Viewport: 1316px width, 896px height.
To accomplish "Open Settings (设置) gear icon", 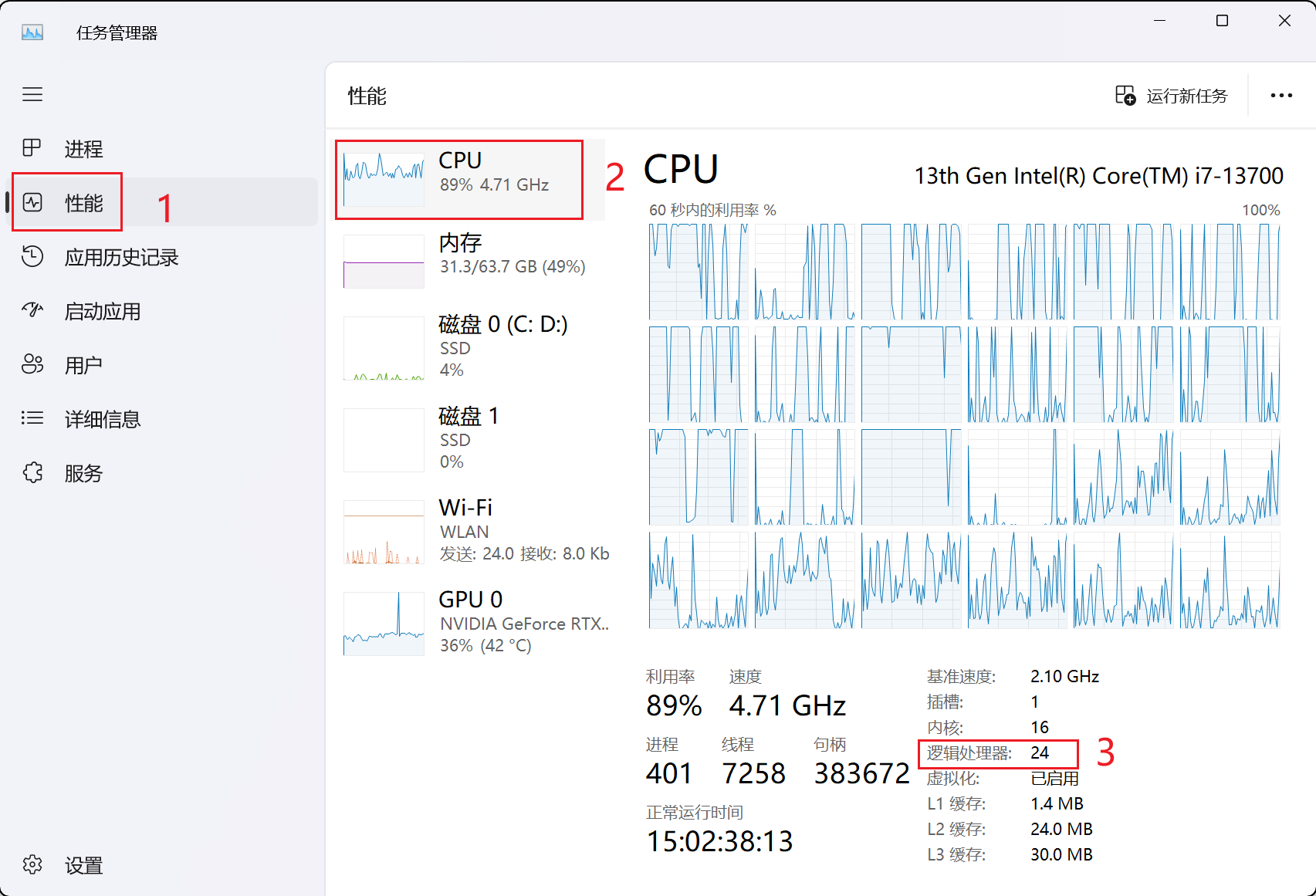I will 32,864.
